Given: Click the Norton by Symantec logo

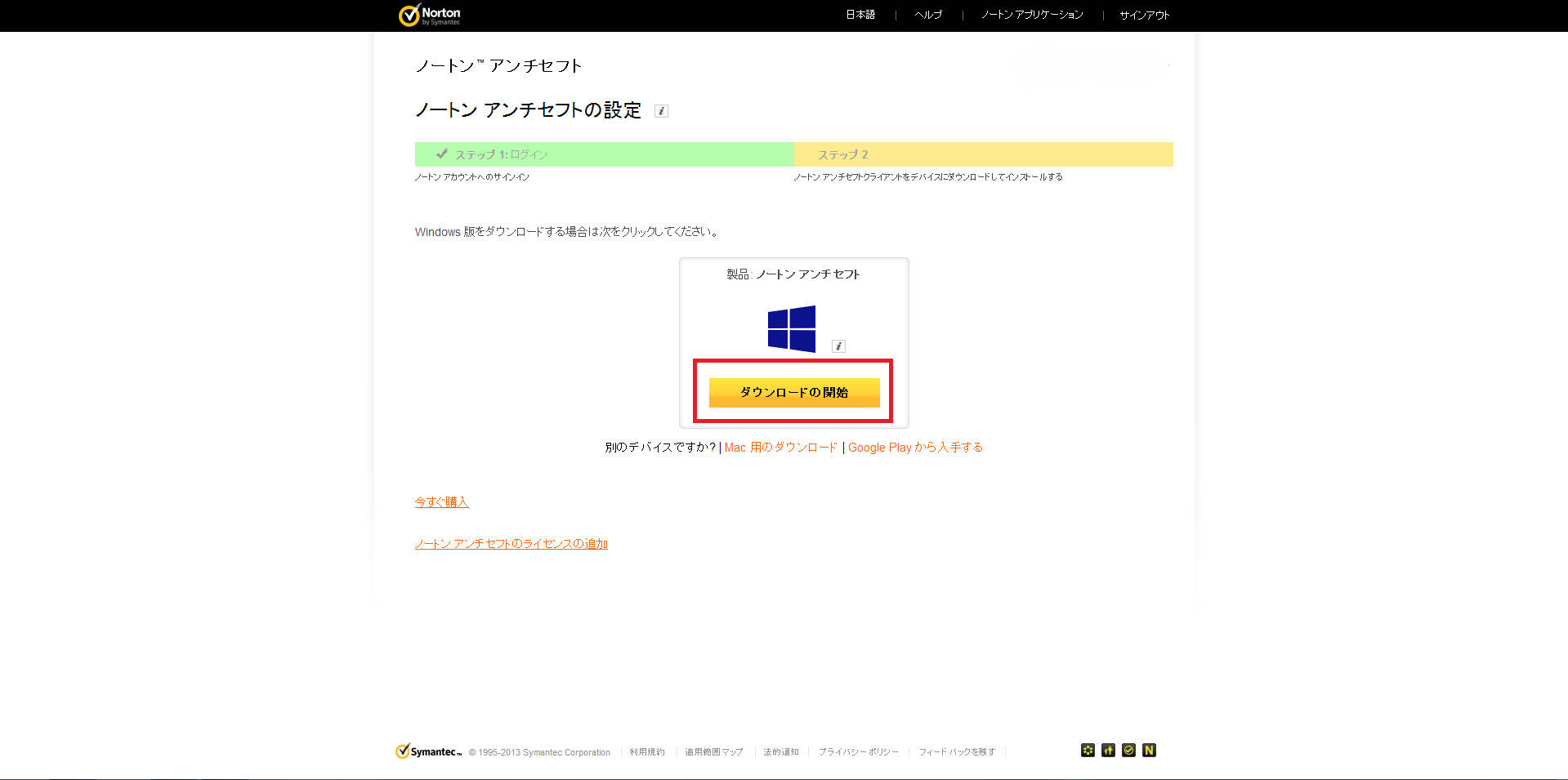Looking at the screenshot, I should (430, 15).
